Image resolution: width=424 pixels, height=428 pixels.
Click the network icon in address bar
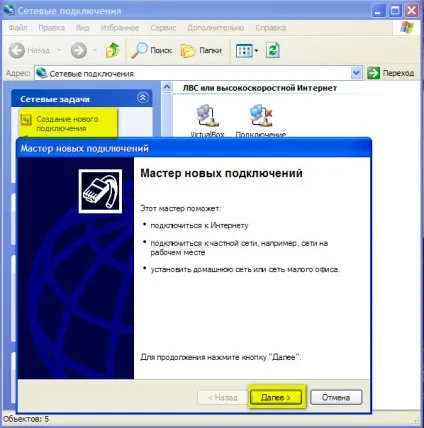pyautogui.click(x=42, y=73)
